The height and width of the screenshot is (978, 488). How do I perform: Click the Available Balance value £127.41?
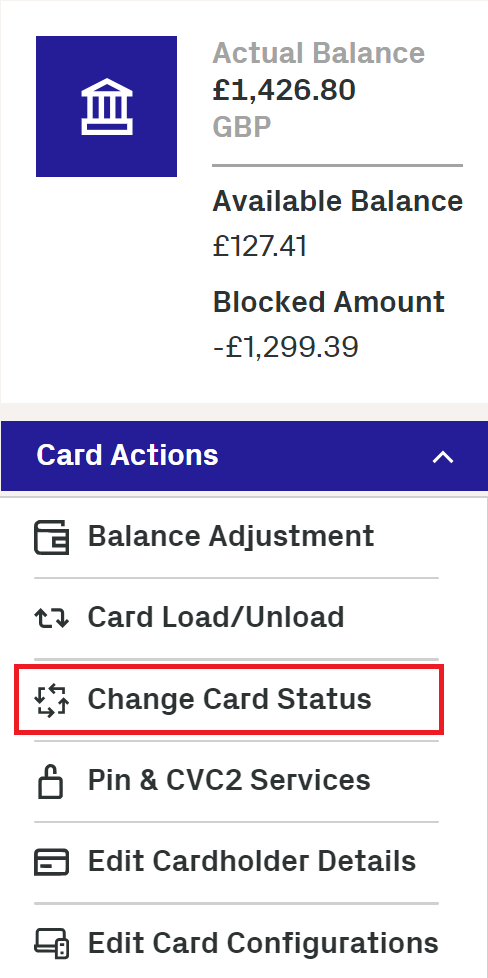[260, 246]
